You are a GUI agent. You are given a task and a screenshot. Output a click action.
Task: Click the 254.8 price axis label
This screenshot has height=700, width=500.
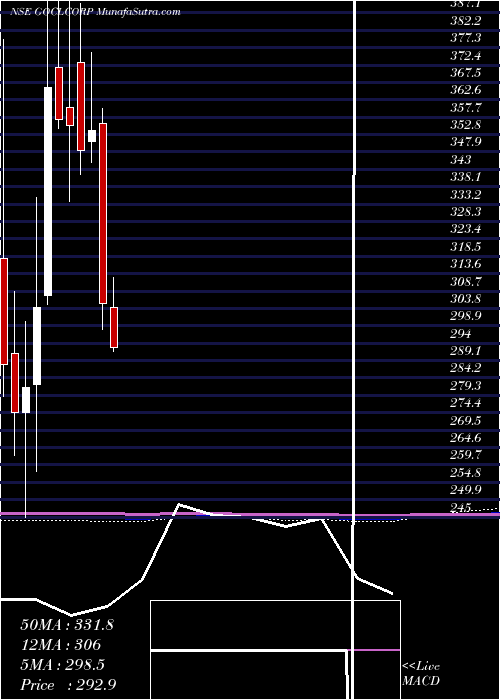[466, 473]
